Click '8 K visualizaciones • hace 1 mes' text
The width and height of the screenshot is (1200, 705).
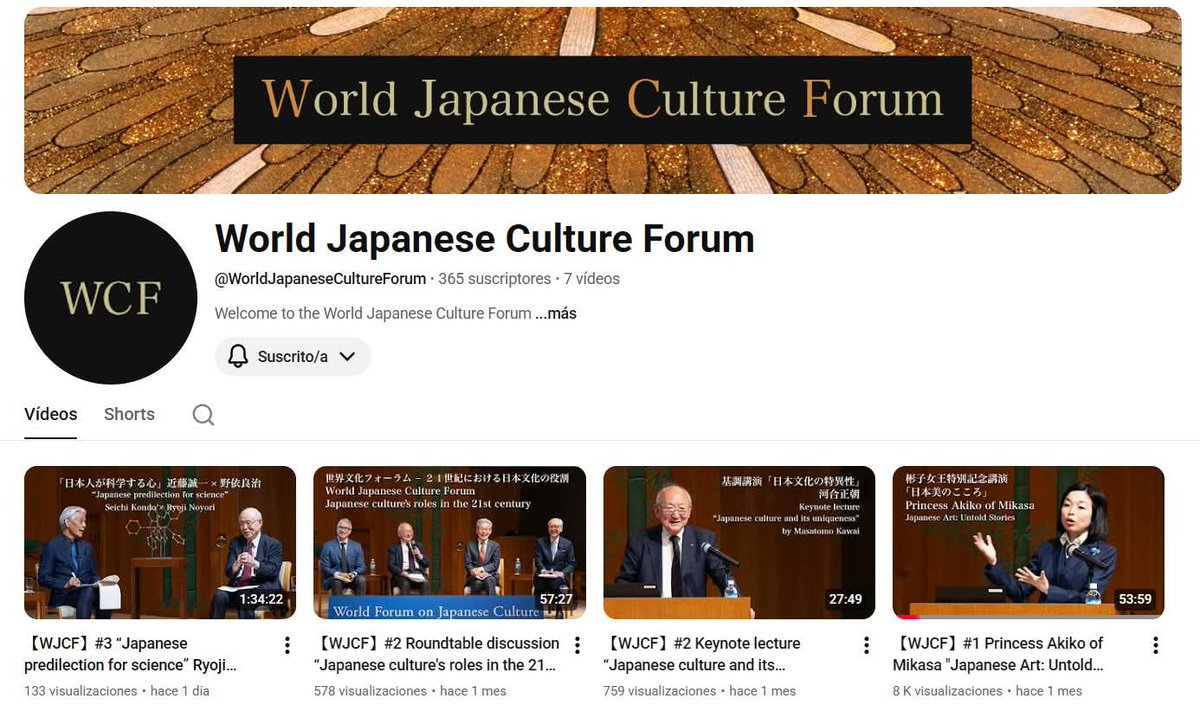pyautogui.click(x=988, y=691)
